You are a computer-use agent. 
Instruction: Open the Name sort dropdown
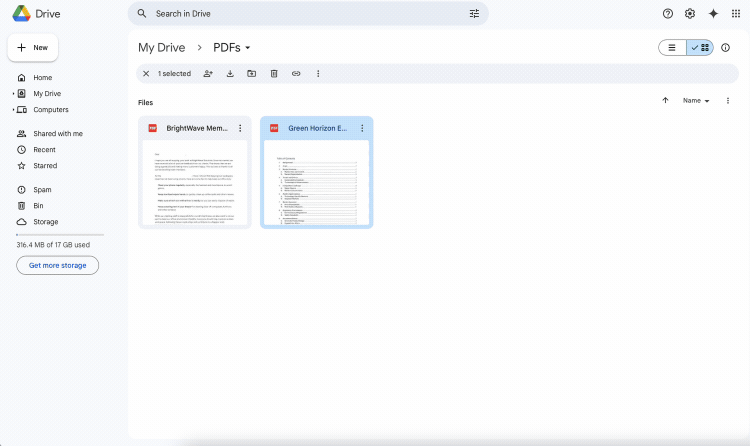click(x=696, y=100)
